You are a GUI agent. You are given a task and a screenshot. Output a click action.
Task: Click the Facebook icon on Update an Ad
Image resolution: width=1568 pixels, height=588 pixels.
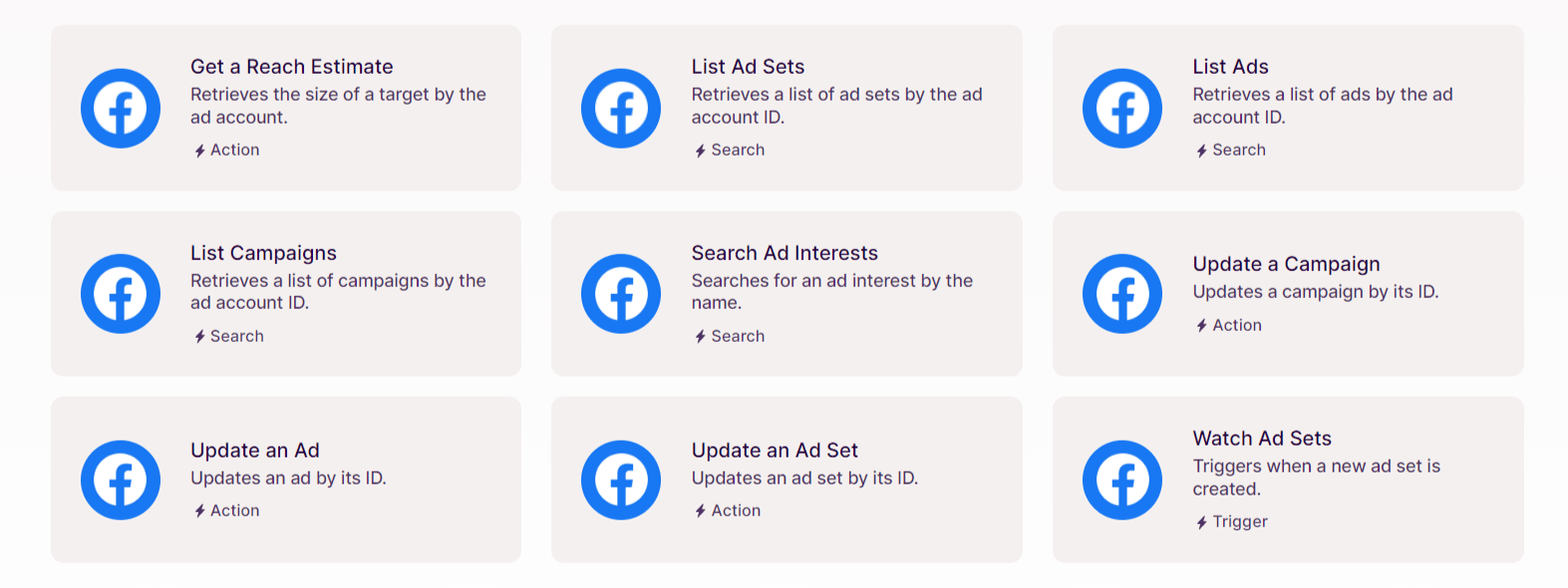(120, 479)
